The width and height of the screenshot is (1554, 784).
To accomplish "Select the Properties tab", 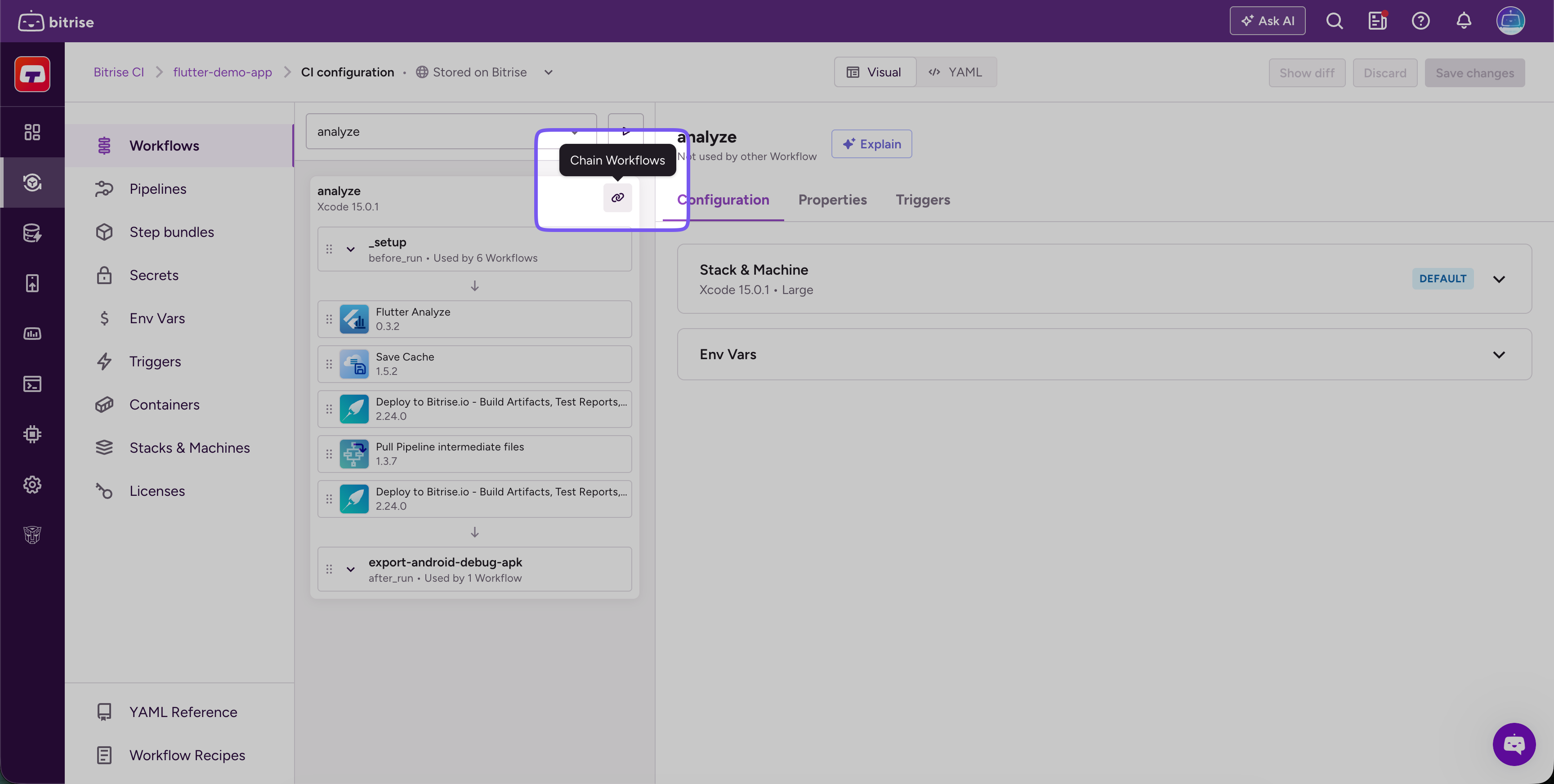I will pyautogui.click(x=832, y=200).
